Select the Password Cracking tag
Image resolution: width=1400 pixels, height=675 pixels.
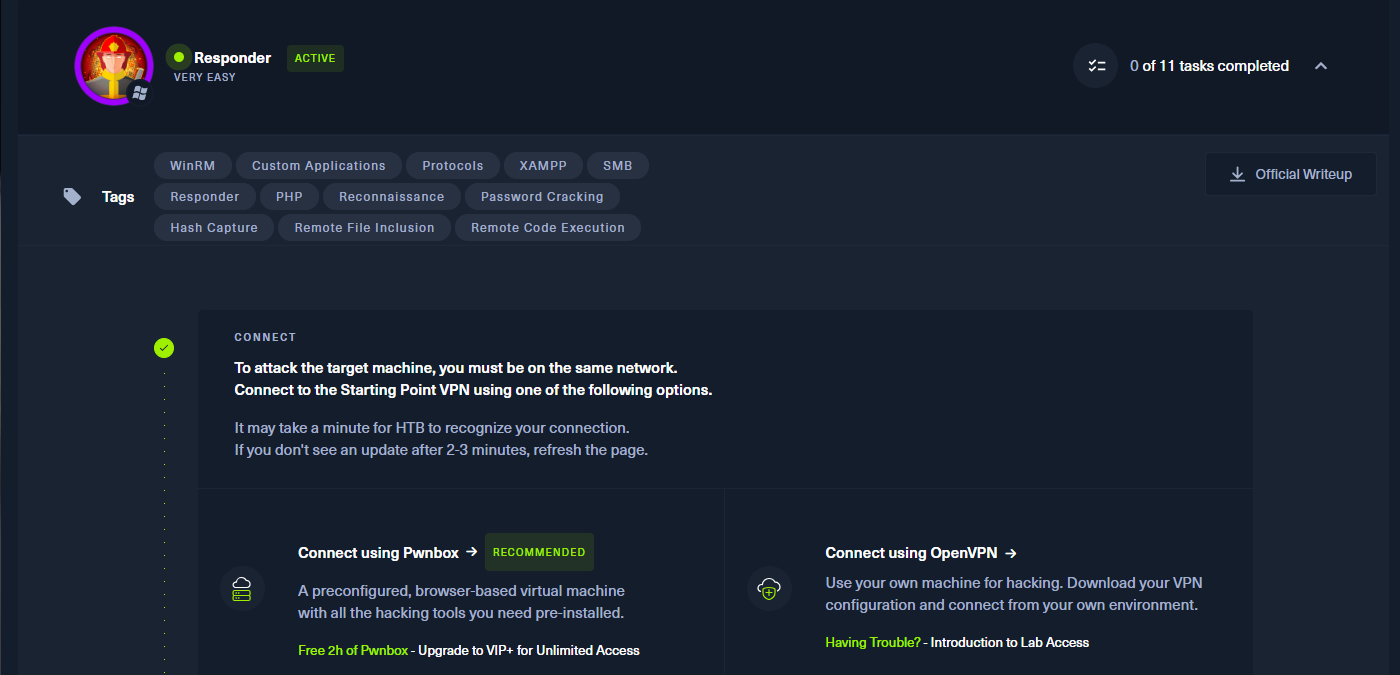(x=541, y=197)
